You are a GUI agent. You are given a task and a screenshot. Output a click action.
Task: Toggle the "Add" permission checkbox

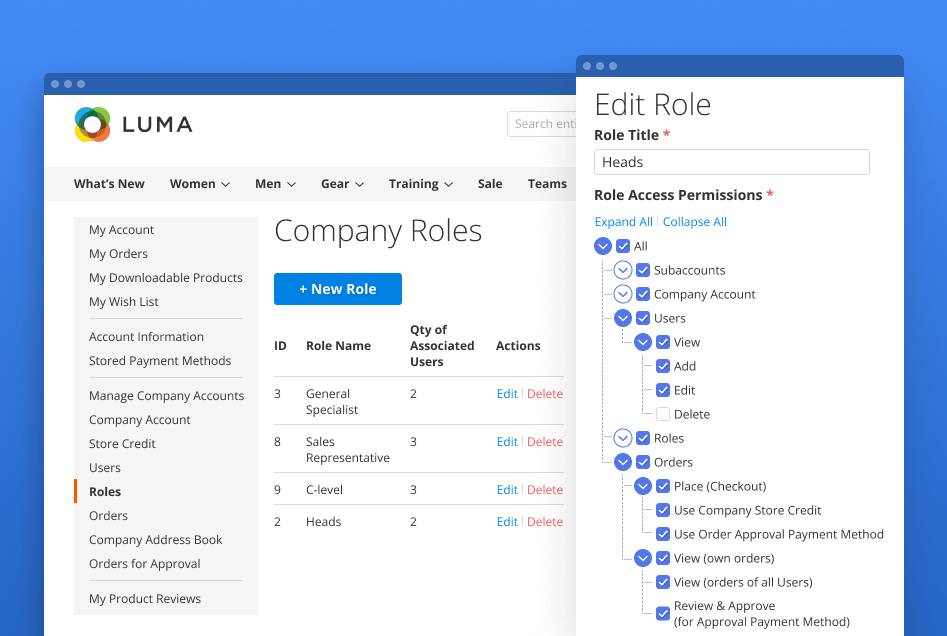(x=662, y=366)
